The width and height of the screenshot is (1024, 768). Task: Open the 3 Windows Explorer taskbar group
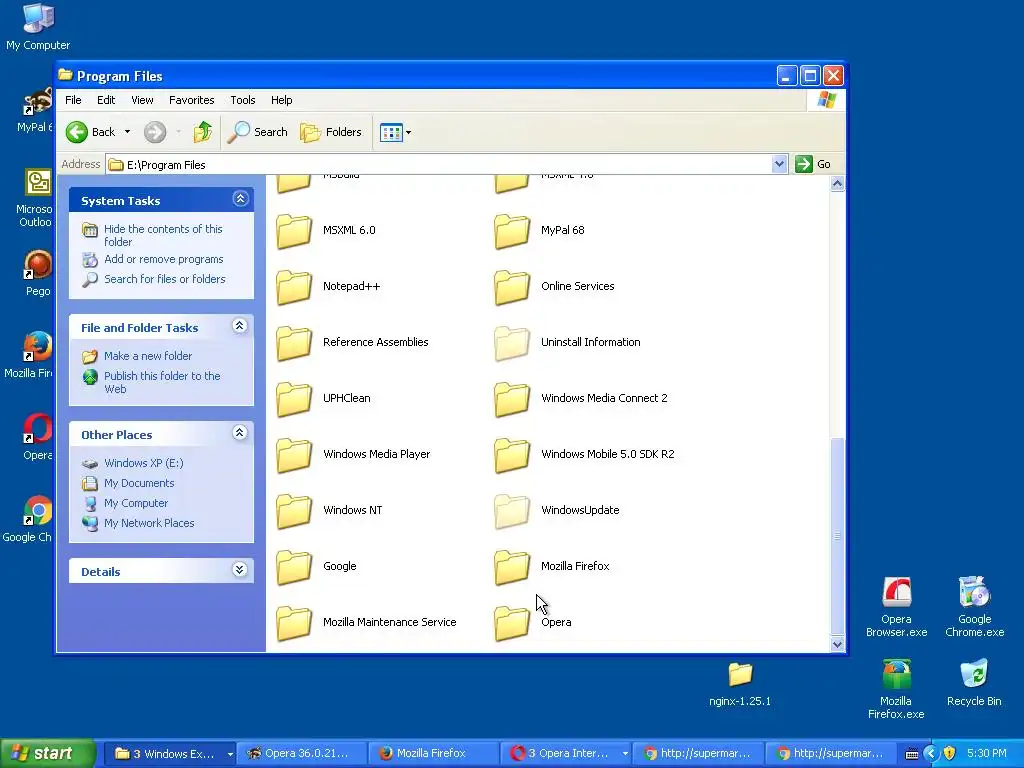(171, 754)
